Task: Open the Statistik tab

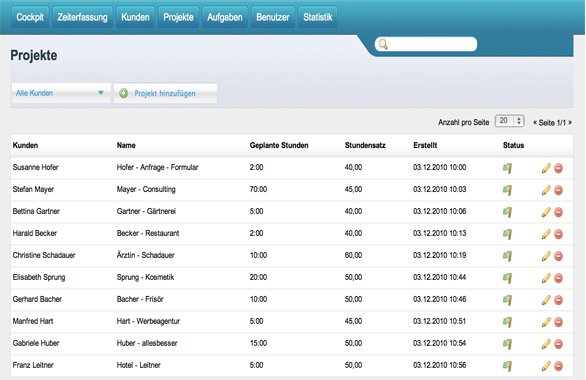Action: tap(318, 17)
